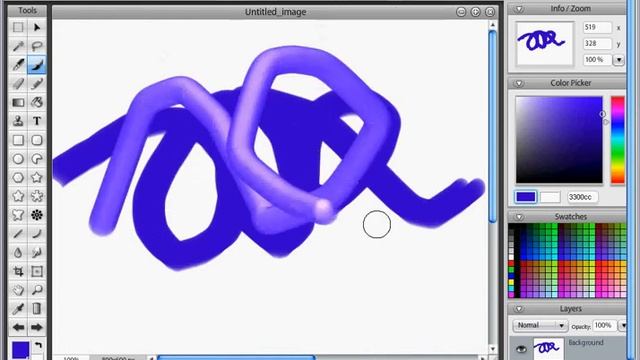
Task: Click the Redo right-arrow button
Action: [x=37, y=327]
